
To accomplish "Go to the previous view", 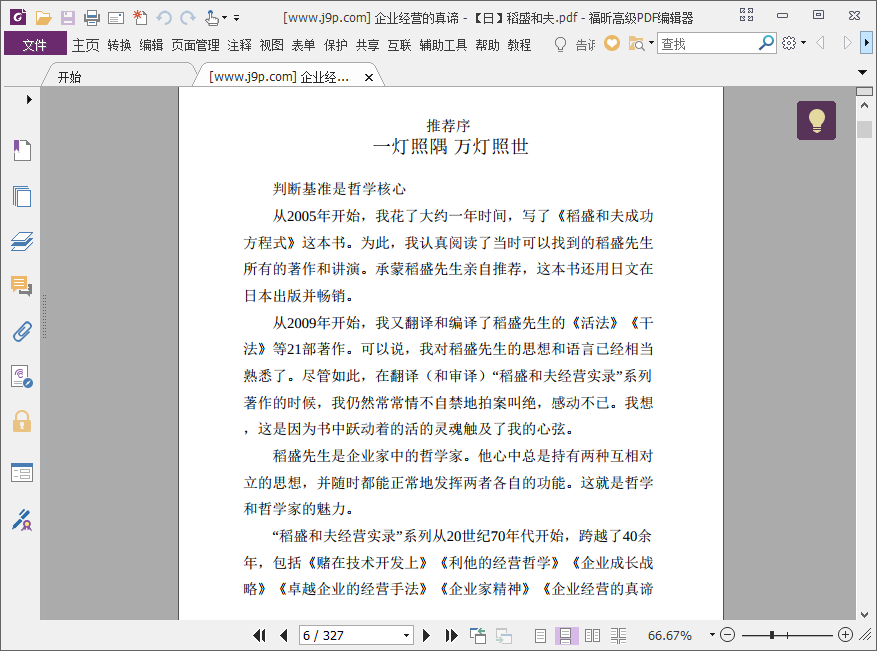I will pyautogui.click(x=478, y=635).
